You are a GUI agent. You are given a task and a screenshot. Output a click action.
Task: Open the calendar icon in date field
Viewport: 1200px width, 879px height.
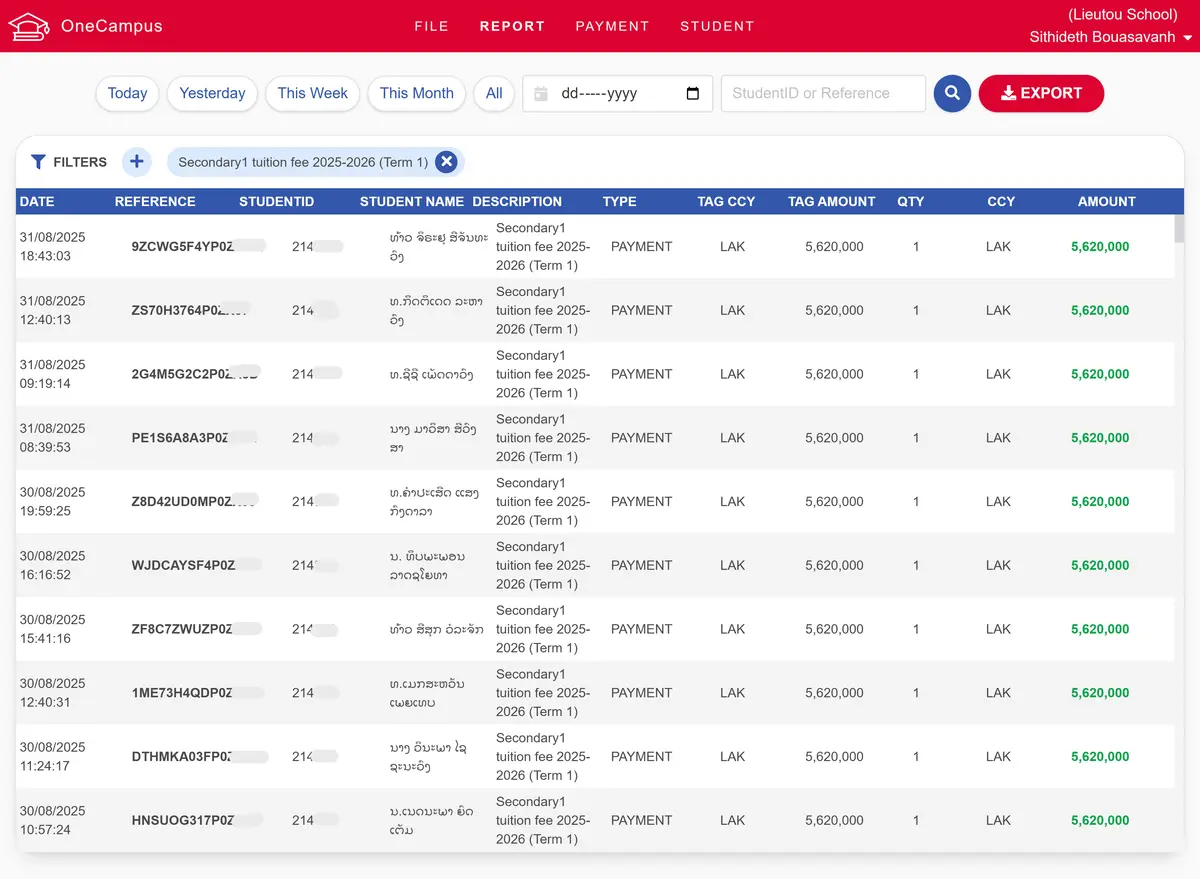pos(539,93)
